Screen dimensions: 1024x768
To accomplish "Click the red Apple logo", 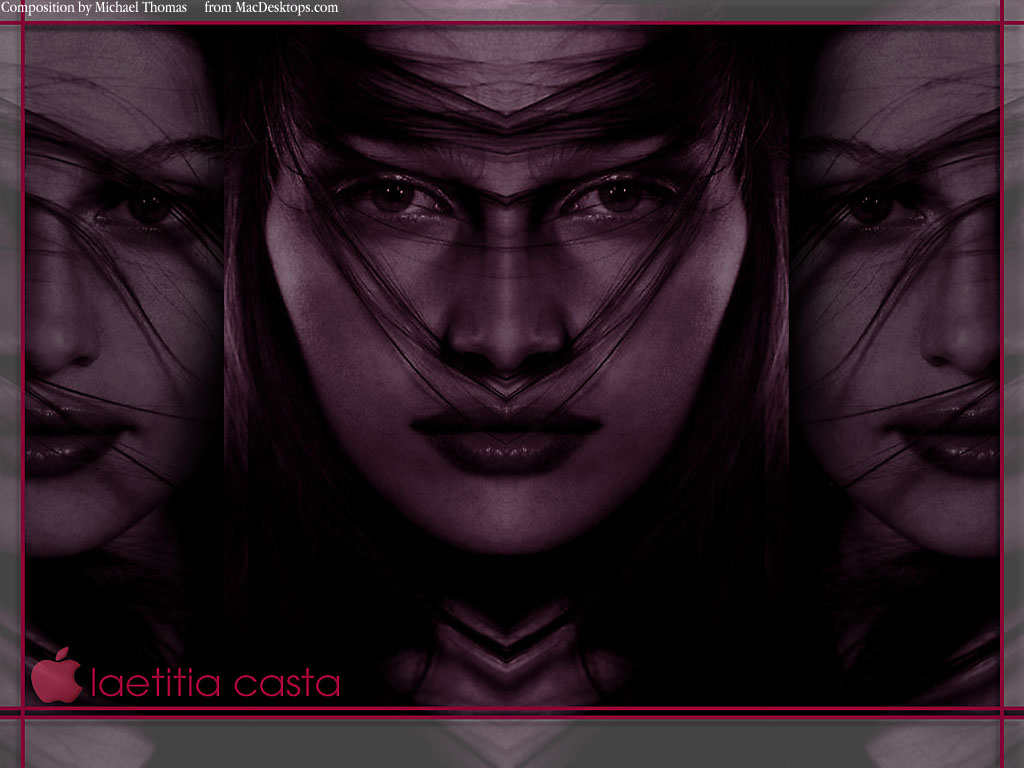I will click(56, 675).
